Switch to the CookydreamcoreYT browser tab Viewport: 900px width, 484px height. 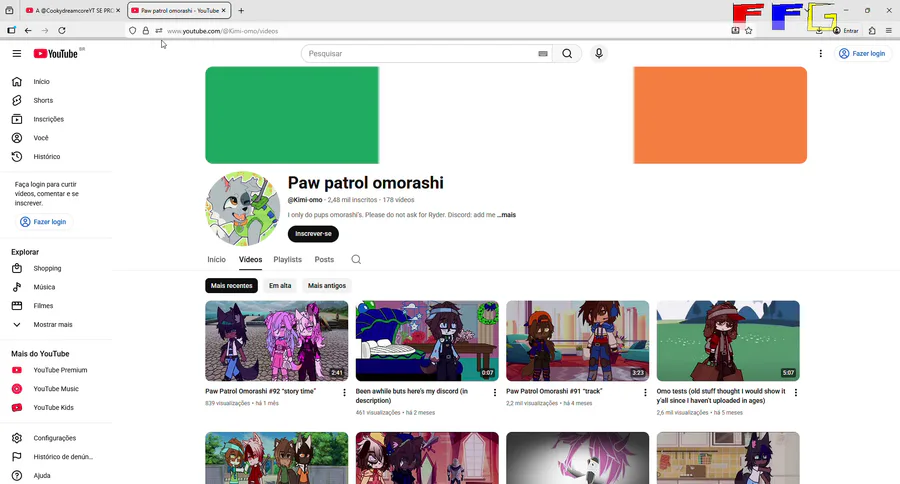(x=73, y=10)
